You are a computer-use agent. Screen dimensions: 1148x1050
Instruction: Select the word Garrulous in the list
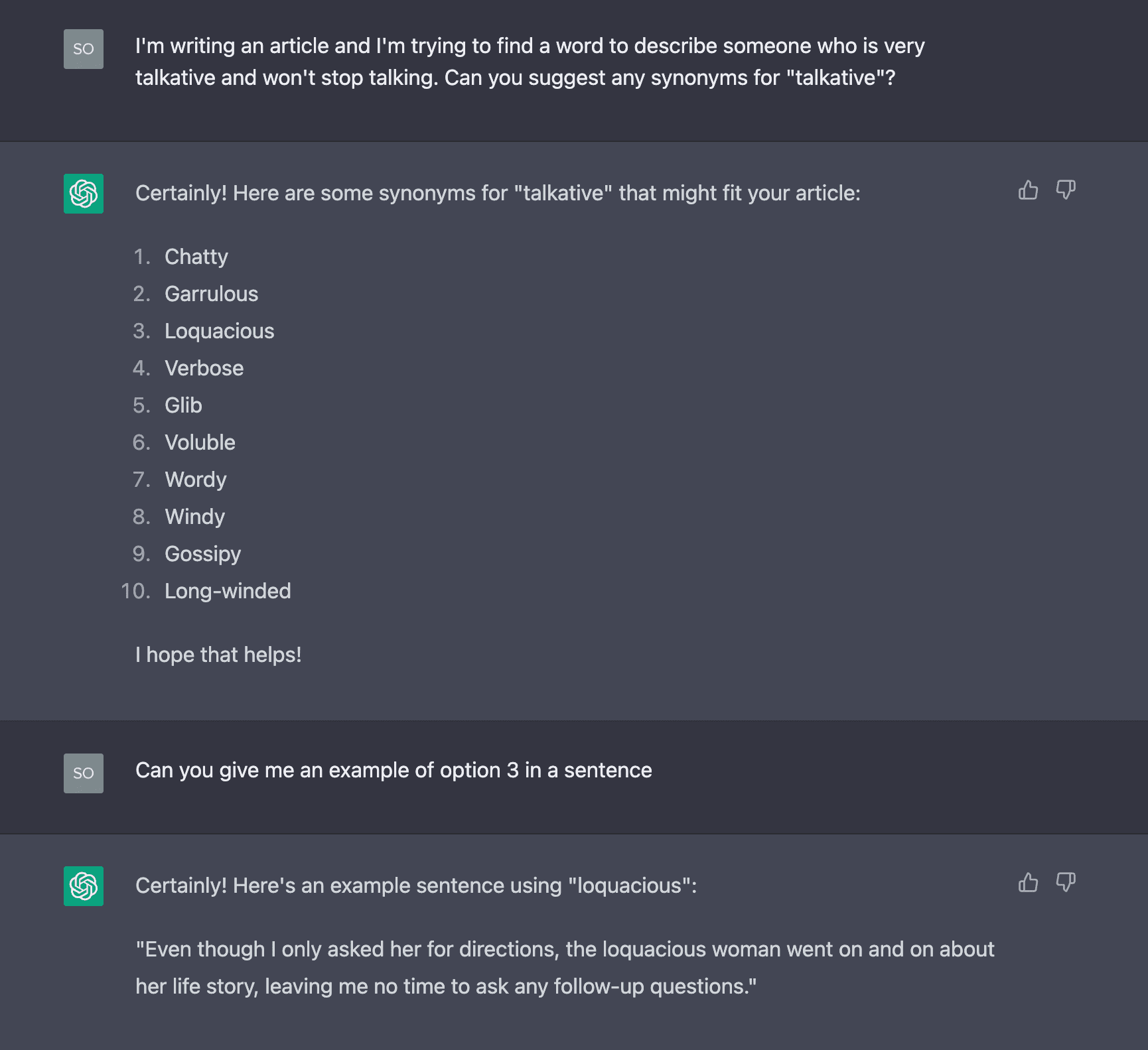[212, 293]
